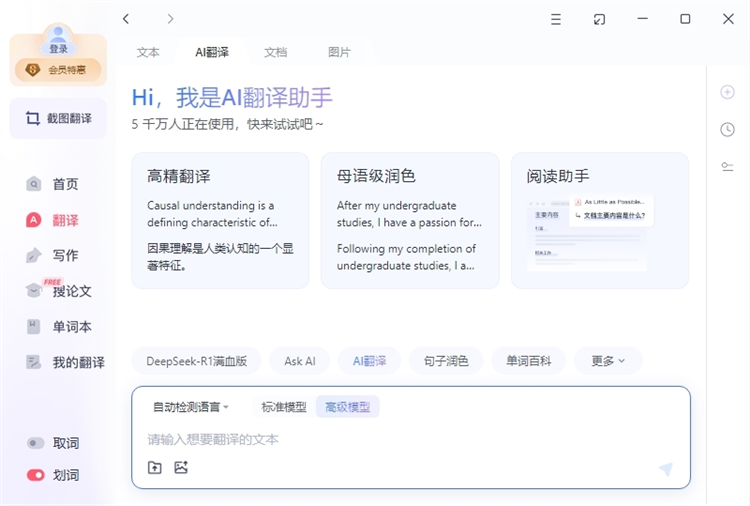Open the 会员特惠 membership offer
This screenshot has width=750, height=506.
[58, 70]
